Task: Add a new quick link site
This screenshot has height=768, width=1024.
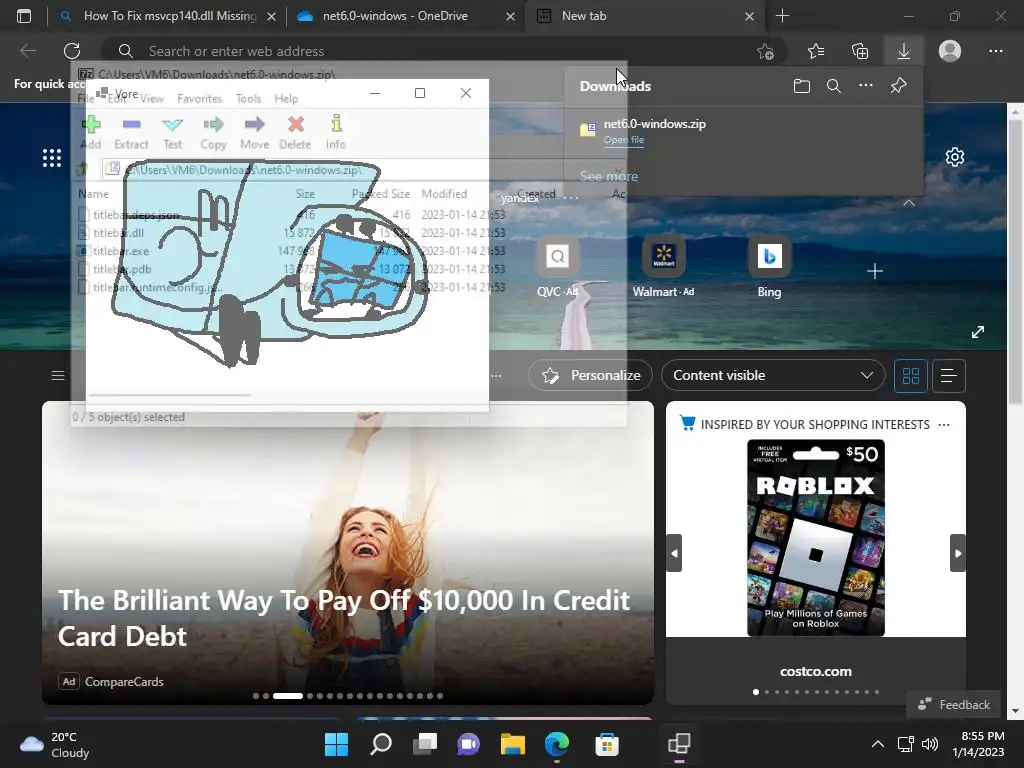Action: 875,271
